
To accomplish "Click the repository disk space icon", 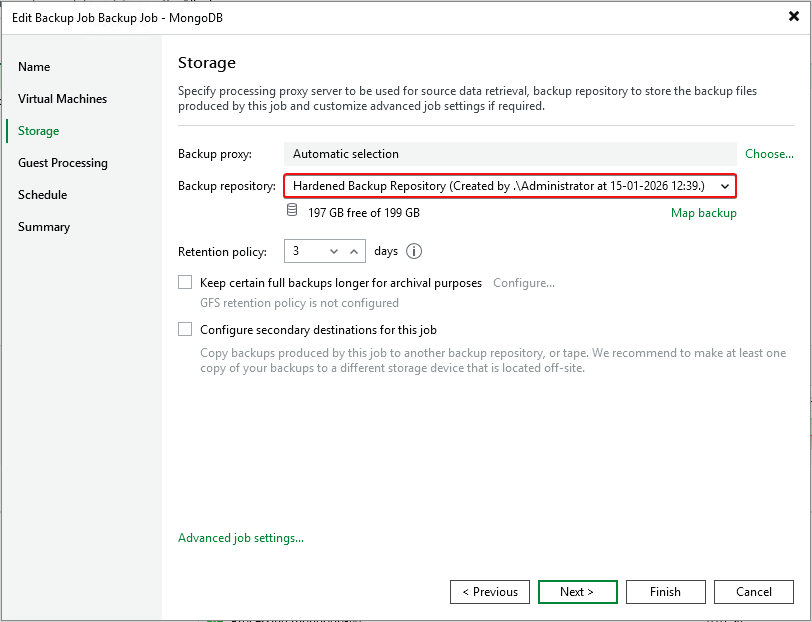I will point(292,211).
